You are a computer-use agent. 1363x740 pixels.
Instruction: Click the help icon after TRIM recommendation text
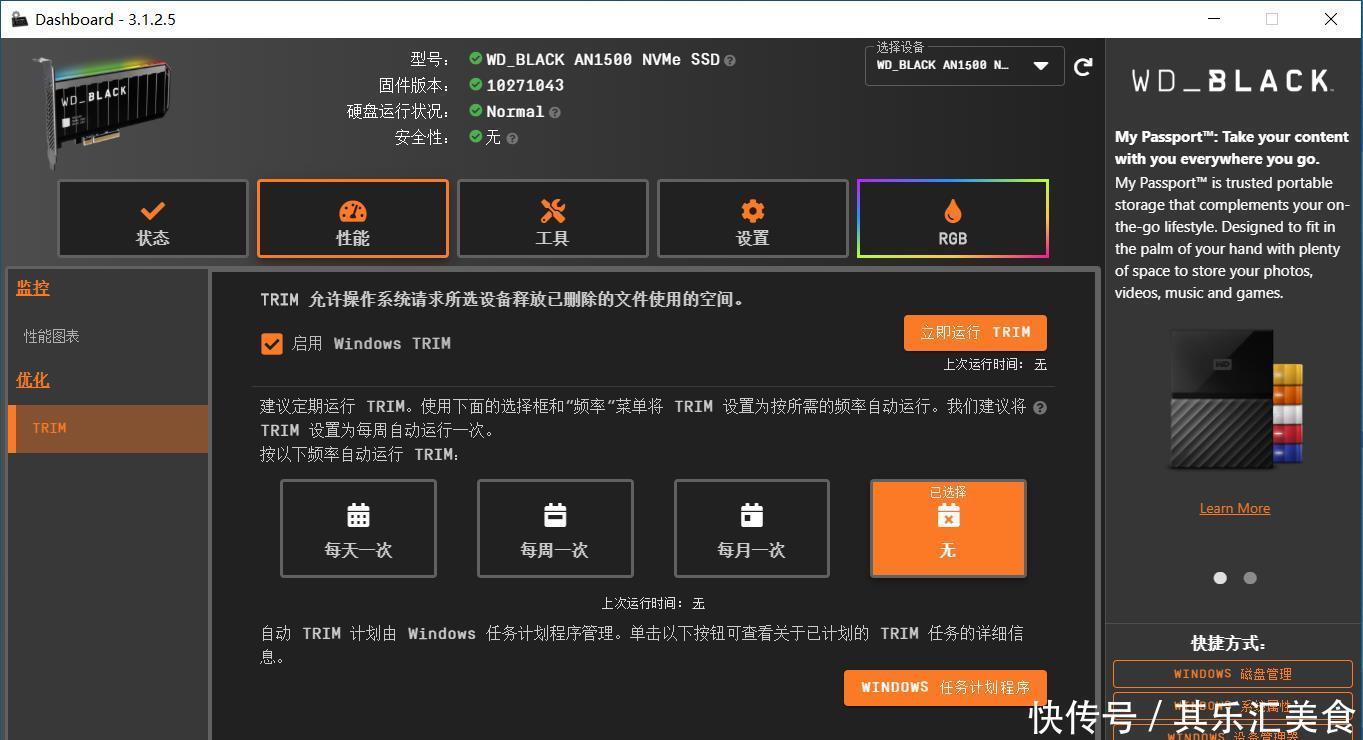[1040, 408]
